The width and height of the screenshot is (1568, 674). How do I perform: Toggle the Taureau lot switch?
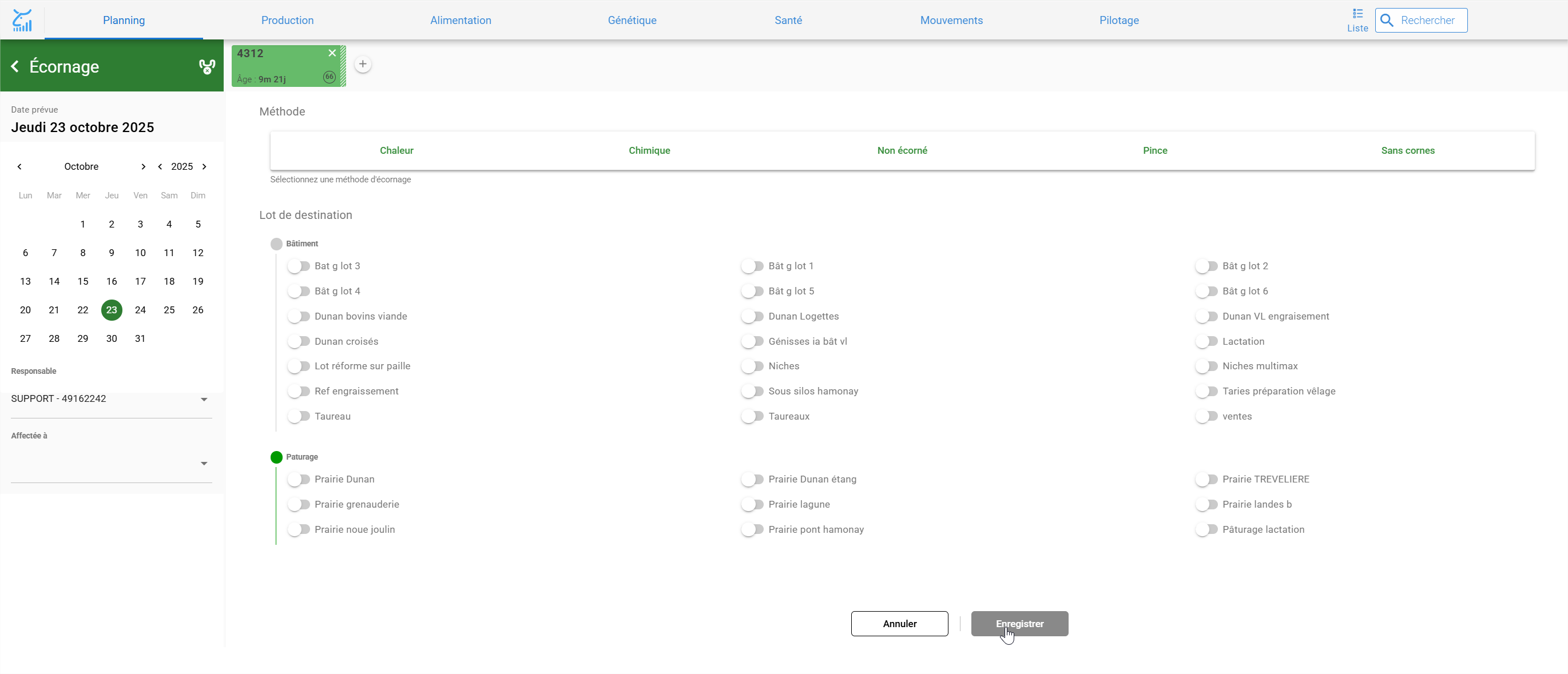(299, 417)
